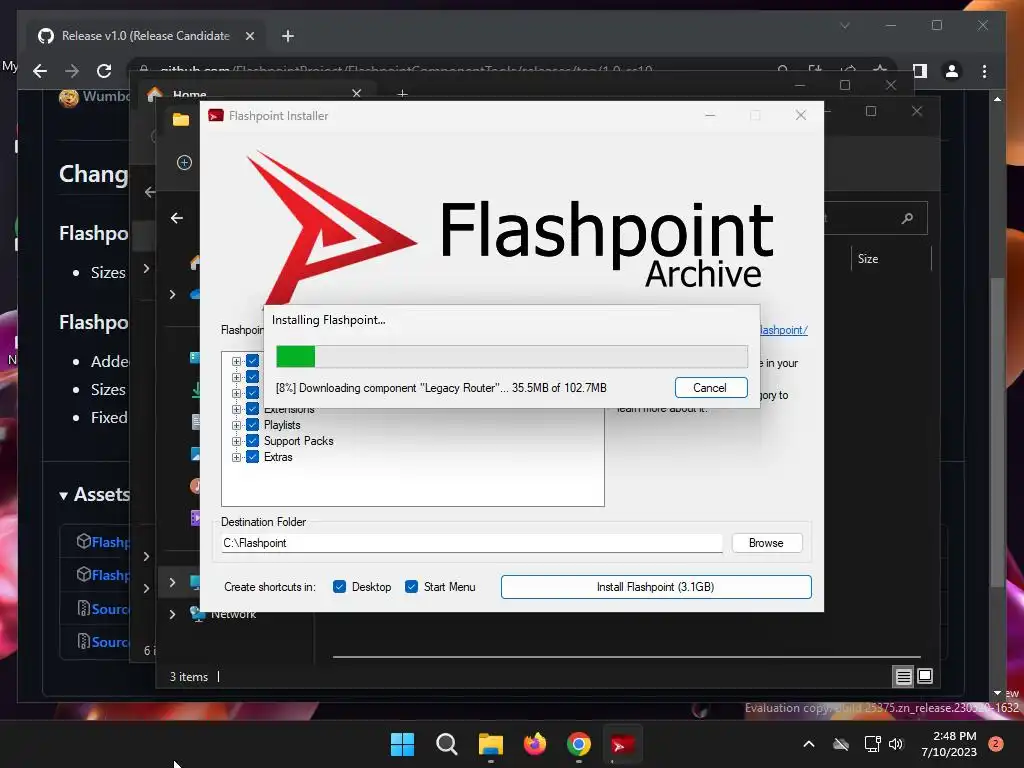Close the Home tab in File Explorer
The image size is (1024, 768).
point(357,94)
